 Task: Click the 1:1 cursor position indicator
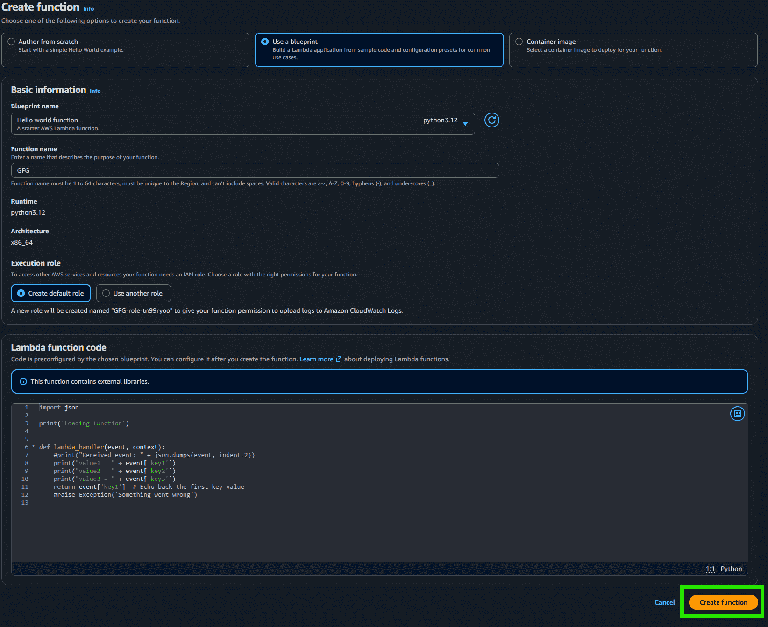(710, 569)
